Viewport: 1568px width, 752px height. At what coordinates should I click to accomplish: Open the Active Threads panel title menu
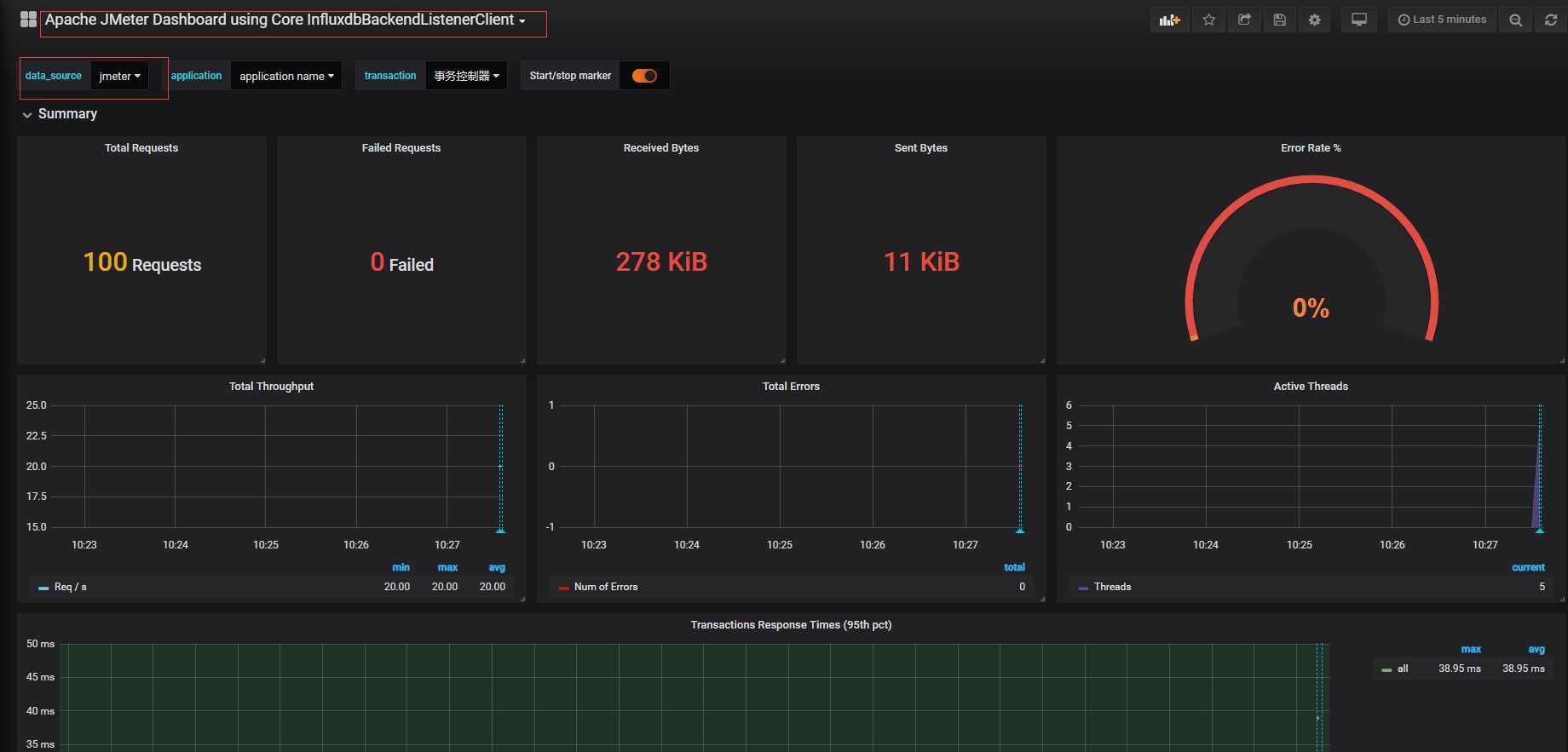coord(1311,387)
